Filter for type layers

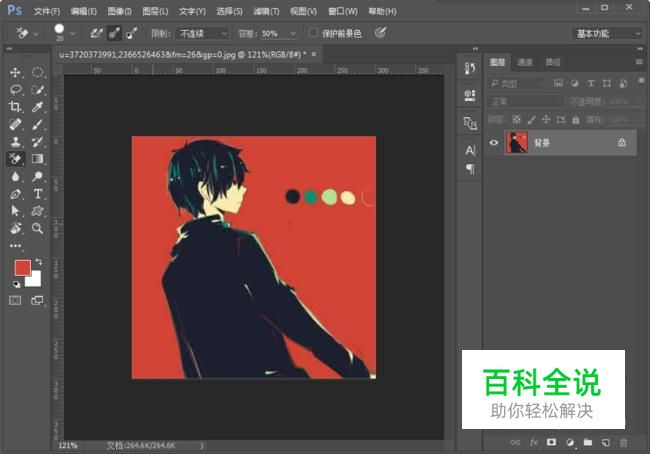(x=591, y=83)
